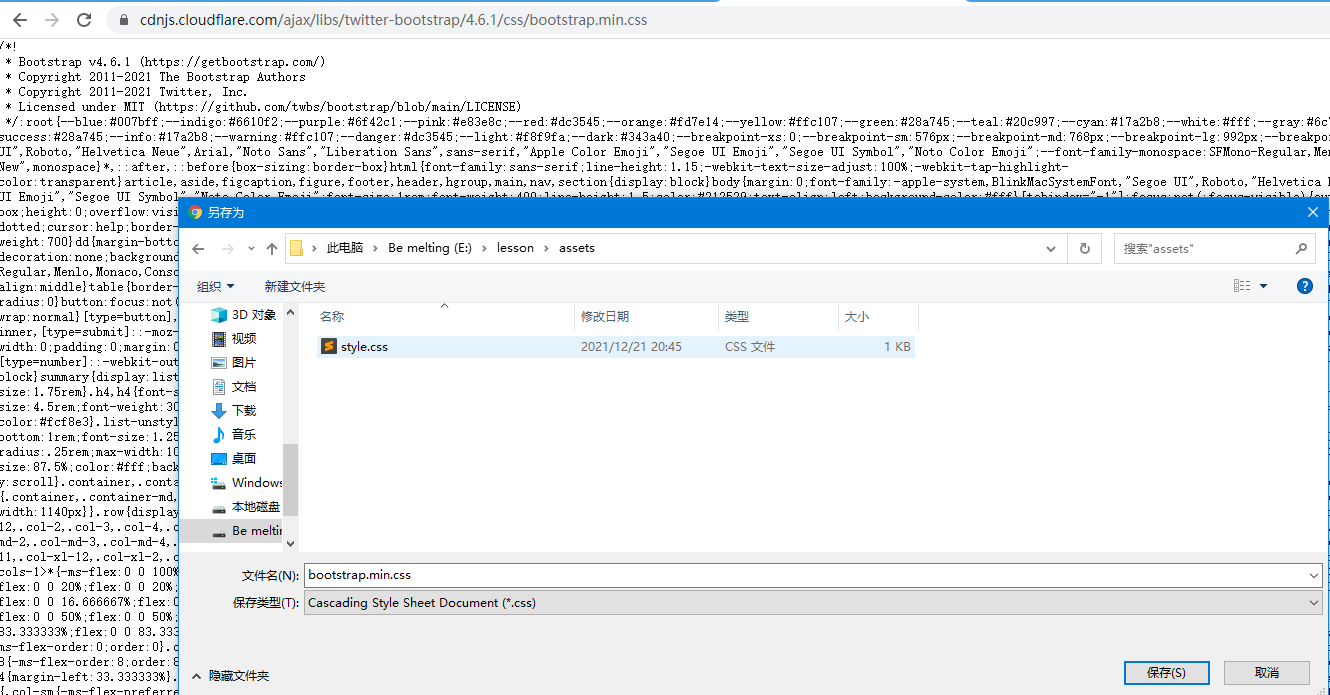Viewport: 1330px width, 695px height.
Task: Select Be melting drive in navigation pane
Action: [x=245, y=530]
